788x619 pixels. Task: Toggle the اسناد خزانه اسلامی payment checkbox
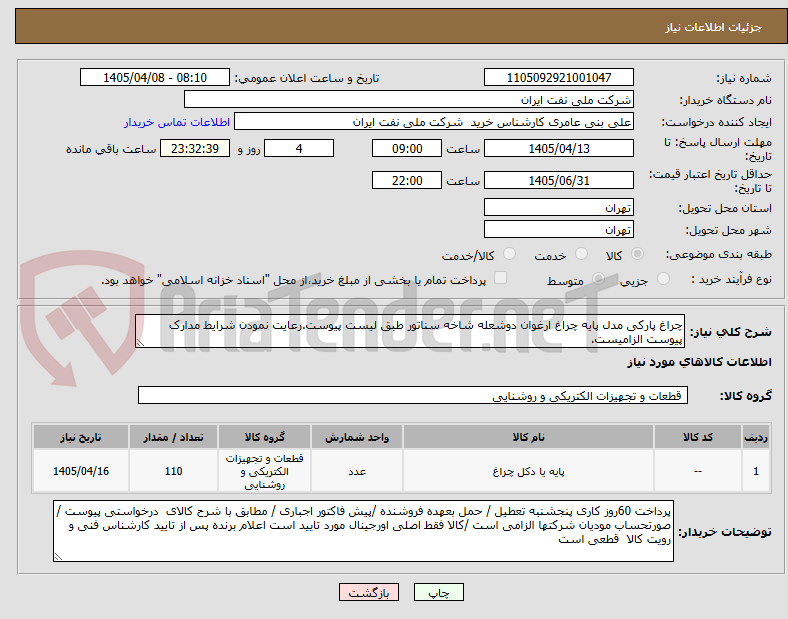click(500, 278)
